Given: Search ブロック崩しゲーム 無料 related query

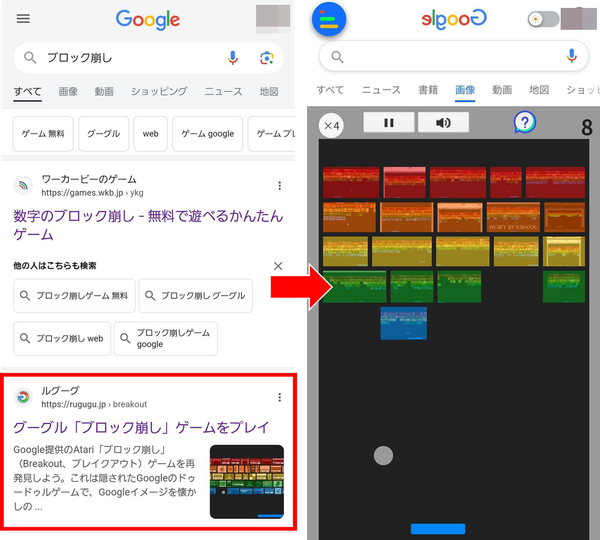Looking at the screenshot, I should tap(74, 296).
